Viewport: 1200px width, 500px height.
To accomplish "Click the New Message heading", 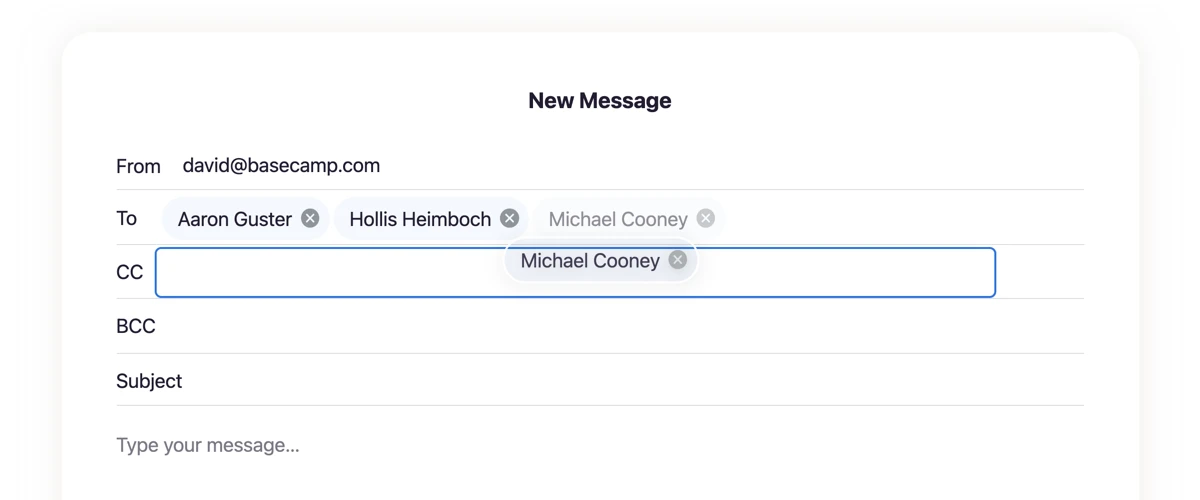I will tap(600, 101).
